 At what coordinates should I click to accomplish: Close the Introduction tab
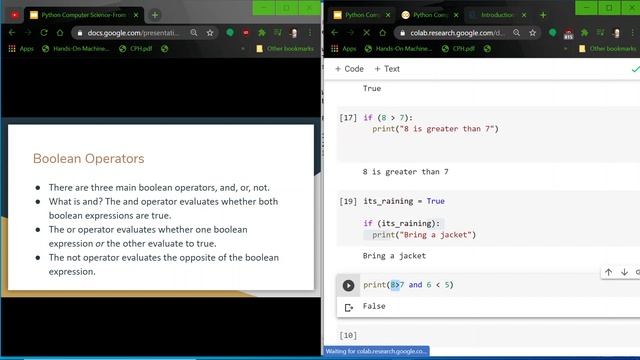pos(524,15)
